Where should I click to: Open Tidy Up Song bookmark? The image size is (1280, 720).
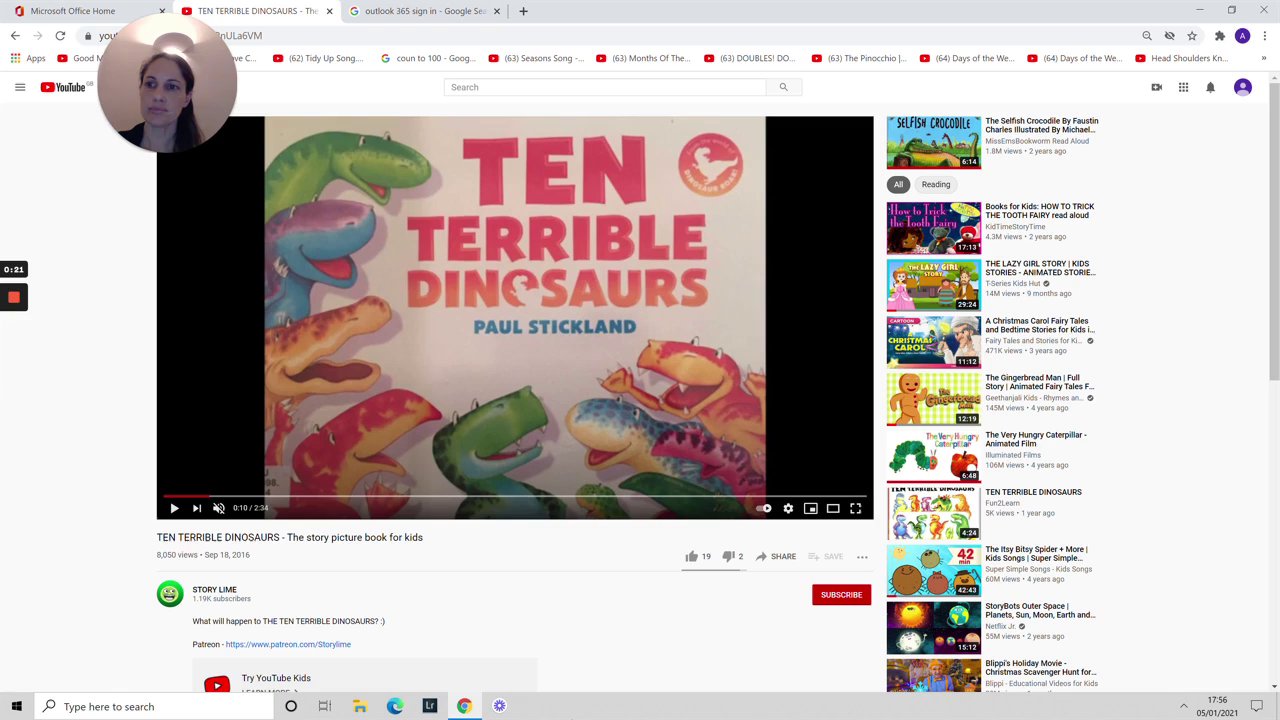(318, 58)
